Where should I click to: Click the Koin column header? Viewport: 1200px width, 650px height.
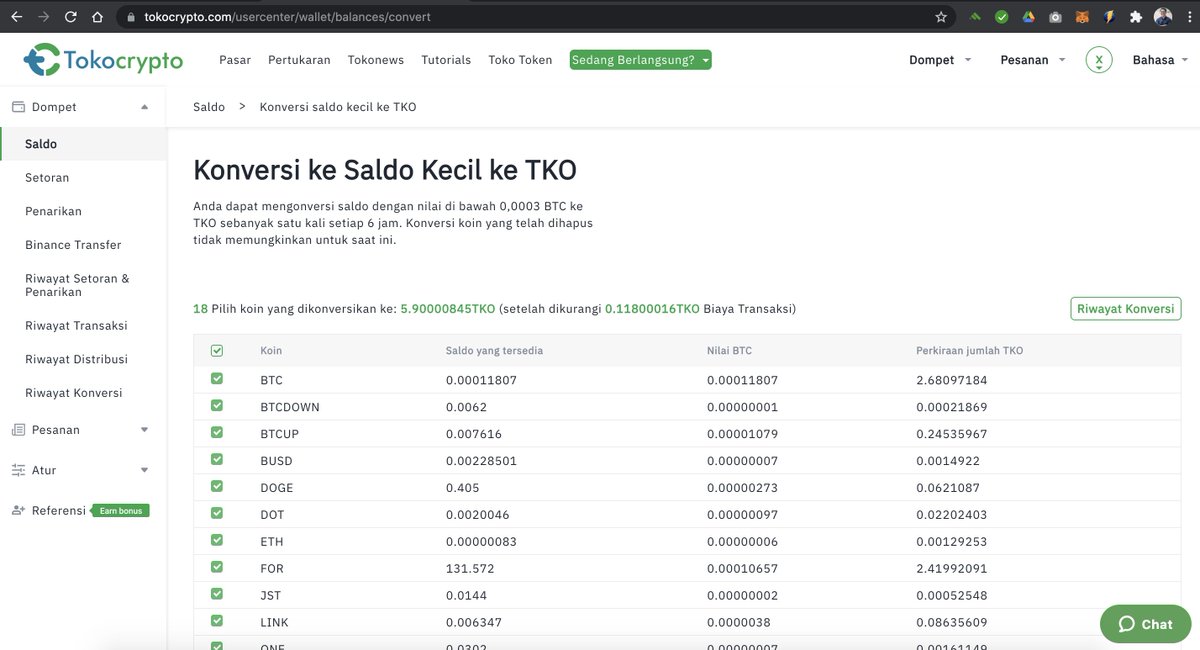click(271, 351)
